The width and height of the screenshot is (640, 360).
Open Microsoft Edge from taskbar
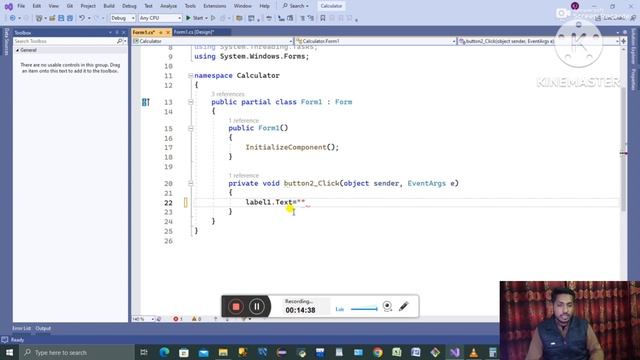pos(164,352)
